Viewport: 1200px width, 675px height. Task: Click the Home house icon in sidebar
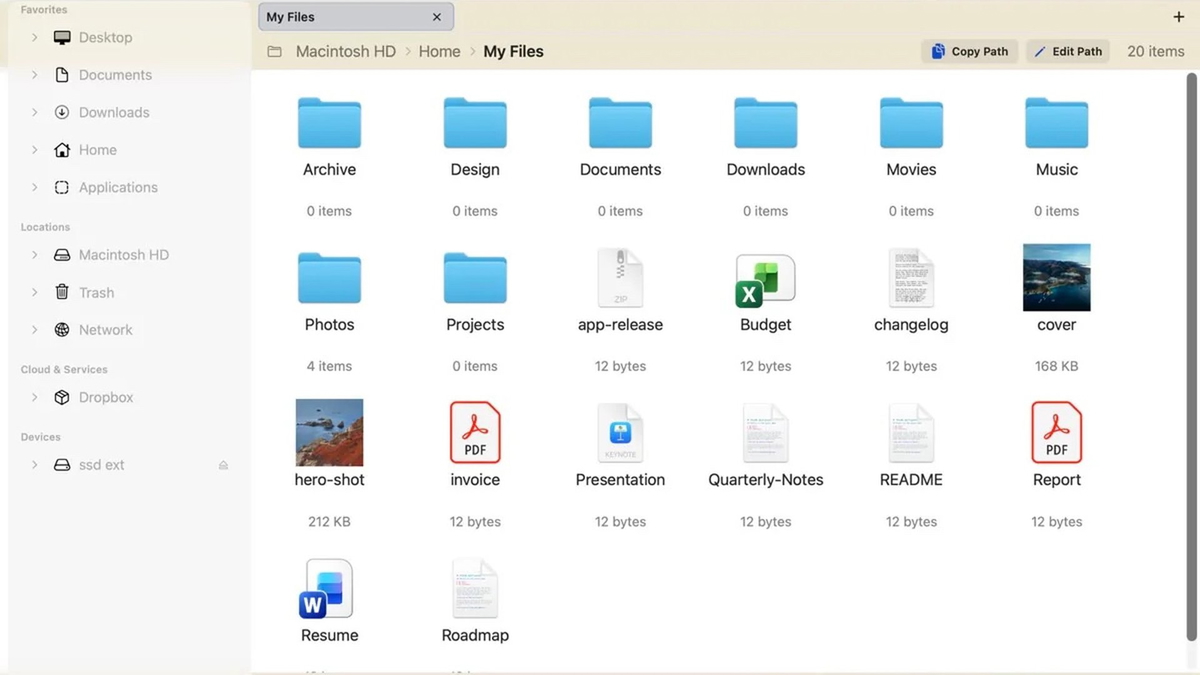(62, 150)
